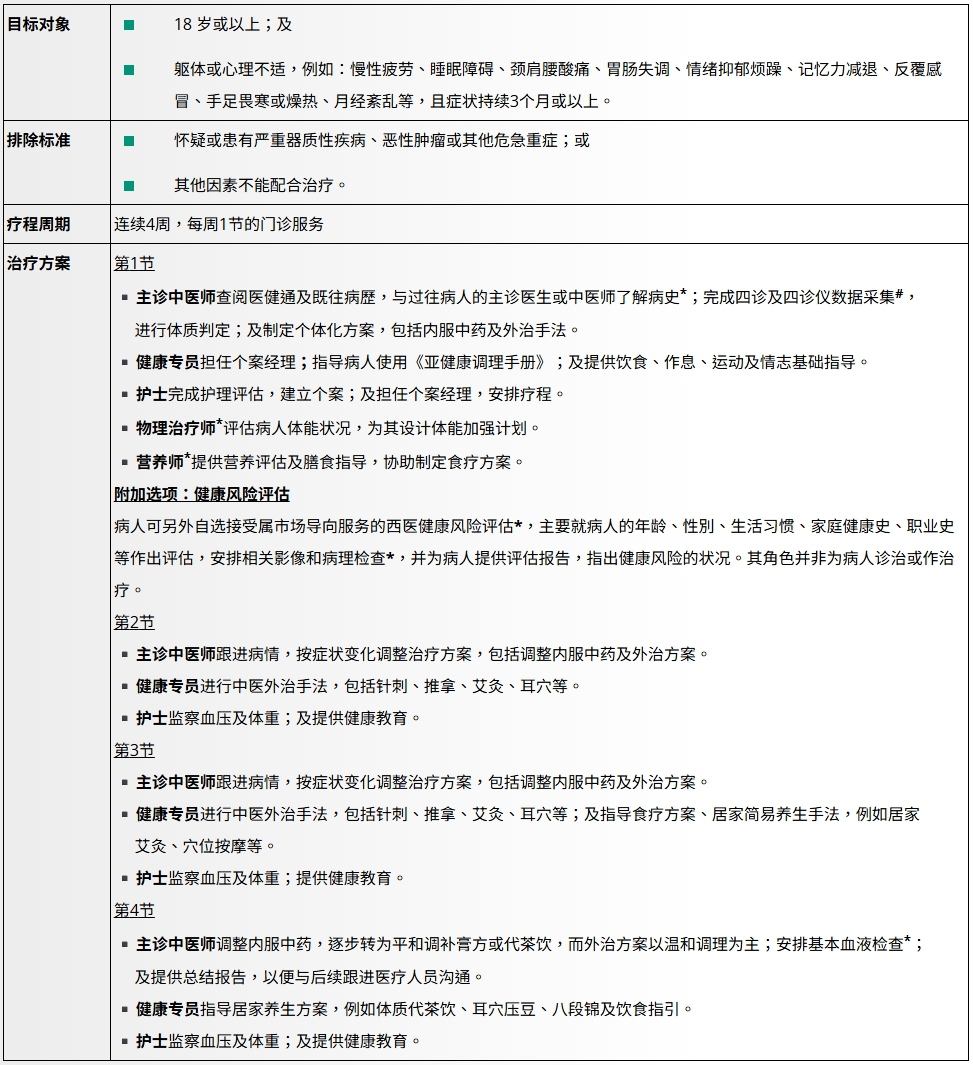Click the 第4节 heading
The height and width of the screenshot is (1065, 973).
tap(134, 910)
